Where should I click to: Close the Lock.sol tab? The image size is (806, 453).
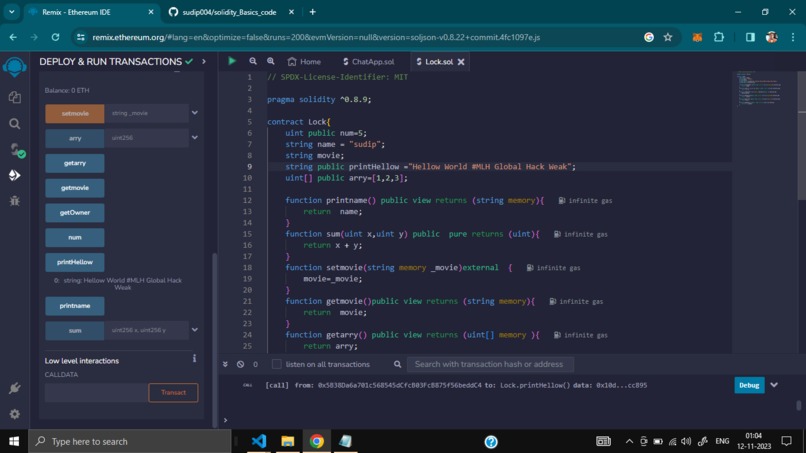[x=461, y=62]
